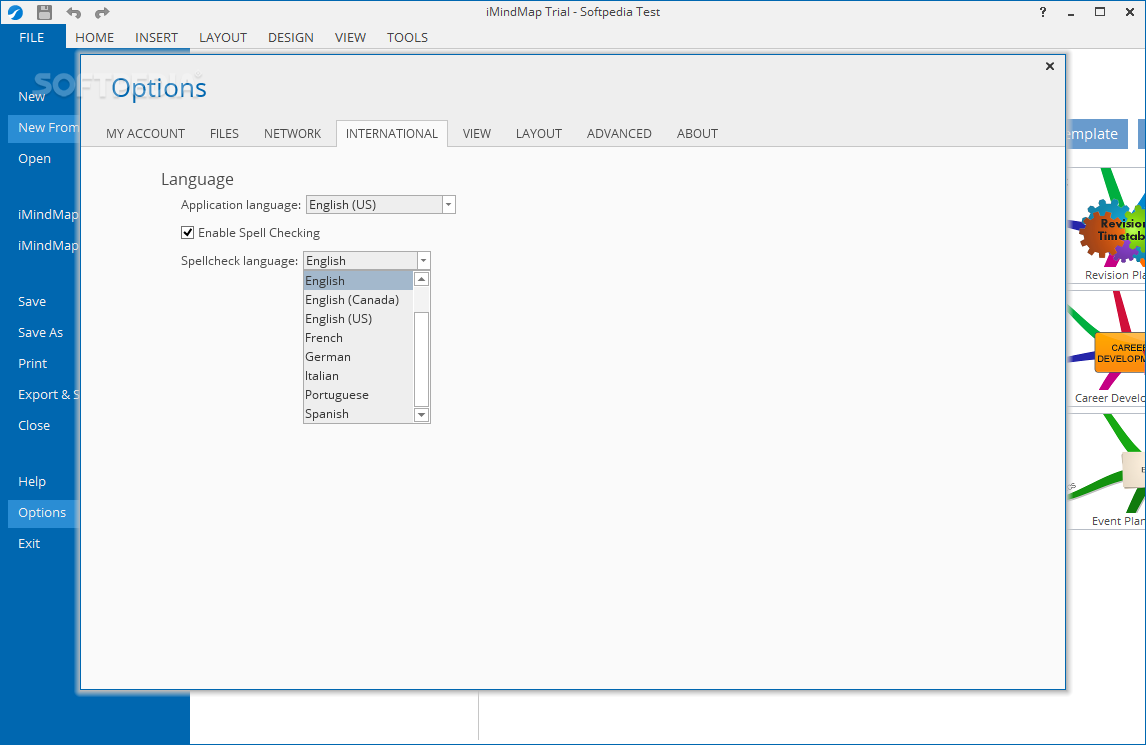Open Help via the question mark icon
1146x745 pixels.
[x=1043, y=12]
